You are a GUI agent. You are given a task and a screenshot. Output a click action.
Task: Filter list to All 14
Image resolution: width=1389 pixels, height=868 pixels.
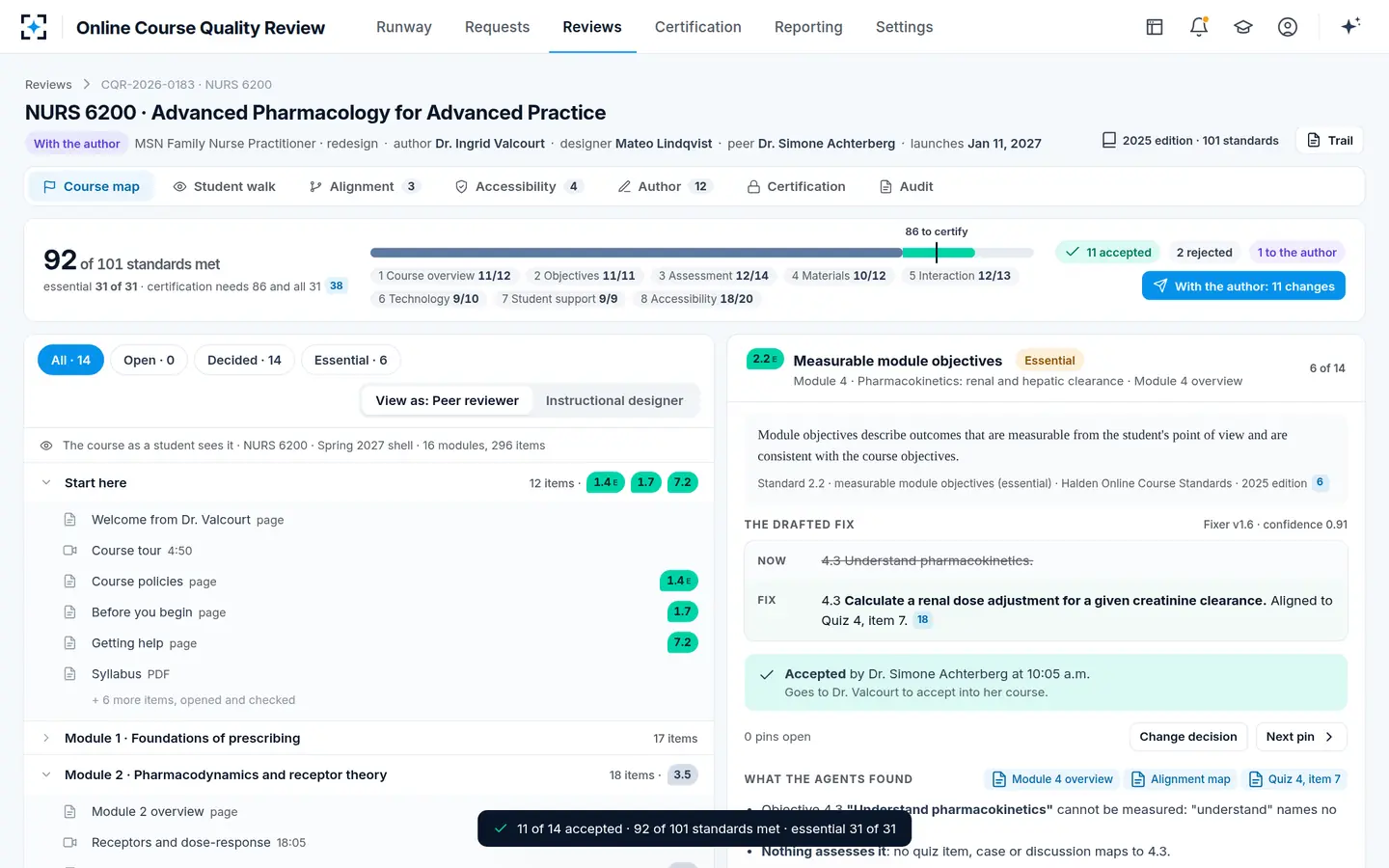click(70, 360)
